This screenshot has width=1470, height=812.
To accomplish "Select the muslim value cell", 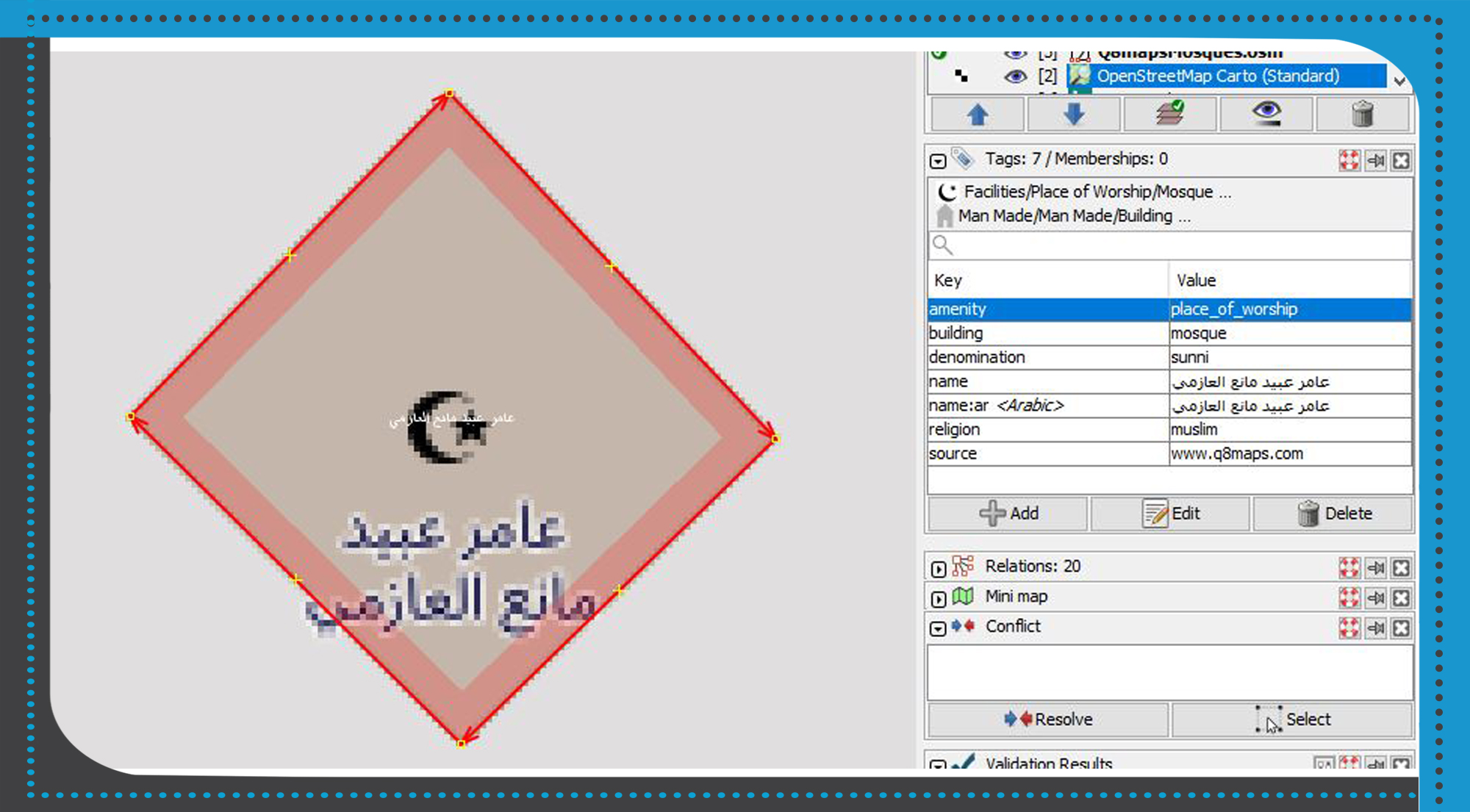I will [1290, 430].
